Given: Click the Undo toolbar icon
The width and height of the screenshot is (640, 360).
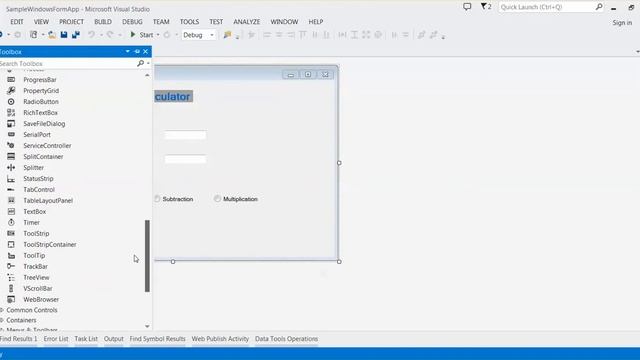Looking at the screenshot, I should pos(91,35).
